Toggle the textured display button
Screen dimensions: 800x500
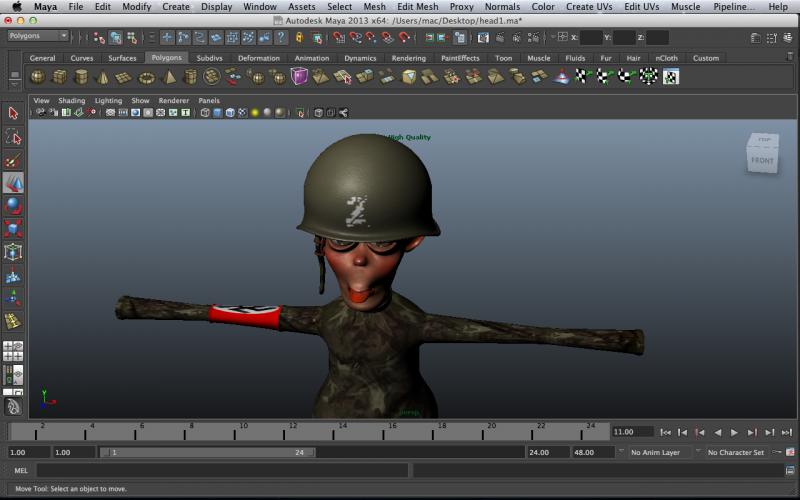click(x=242, y=113)
